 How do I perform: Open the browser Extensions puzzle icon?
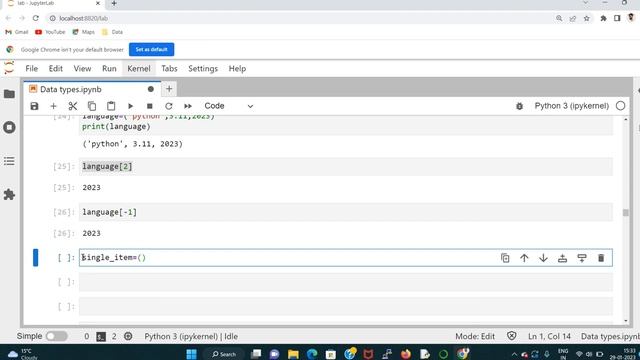point(603,18)
